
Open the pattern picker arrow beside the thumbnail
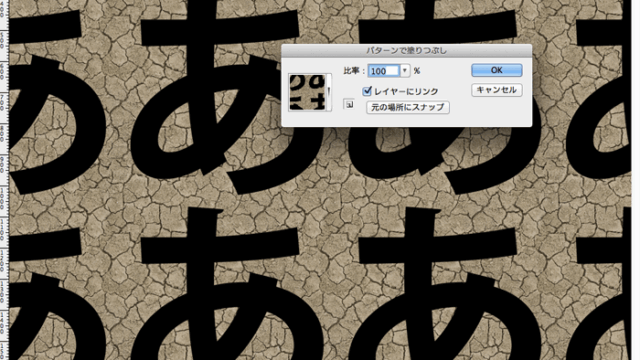click(x=329, y=92)
